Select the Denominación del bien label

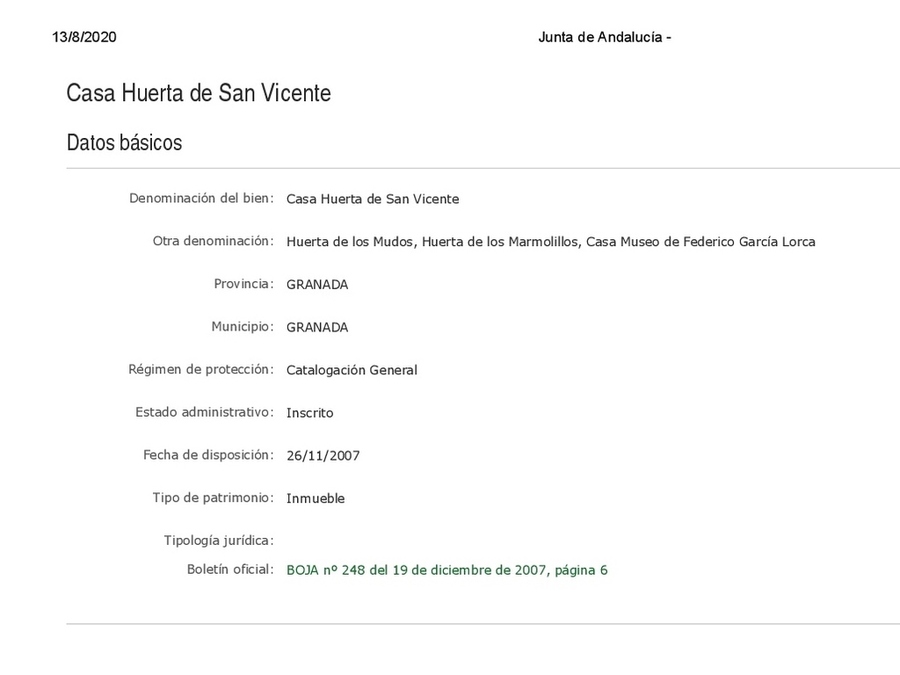[201, 198]
